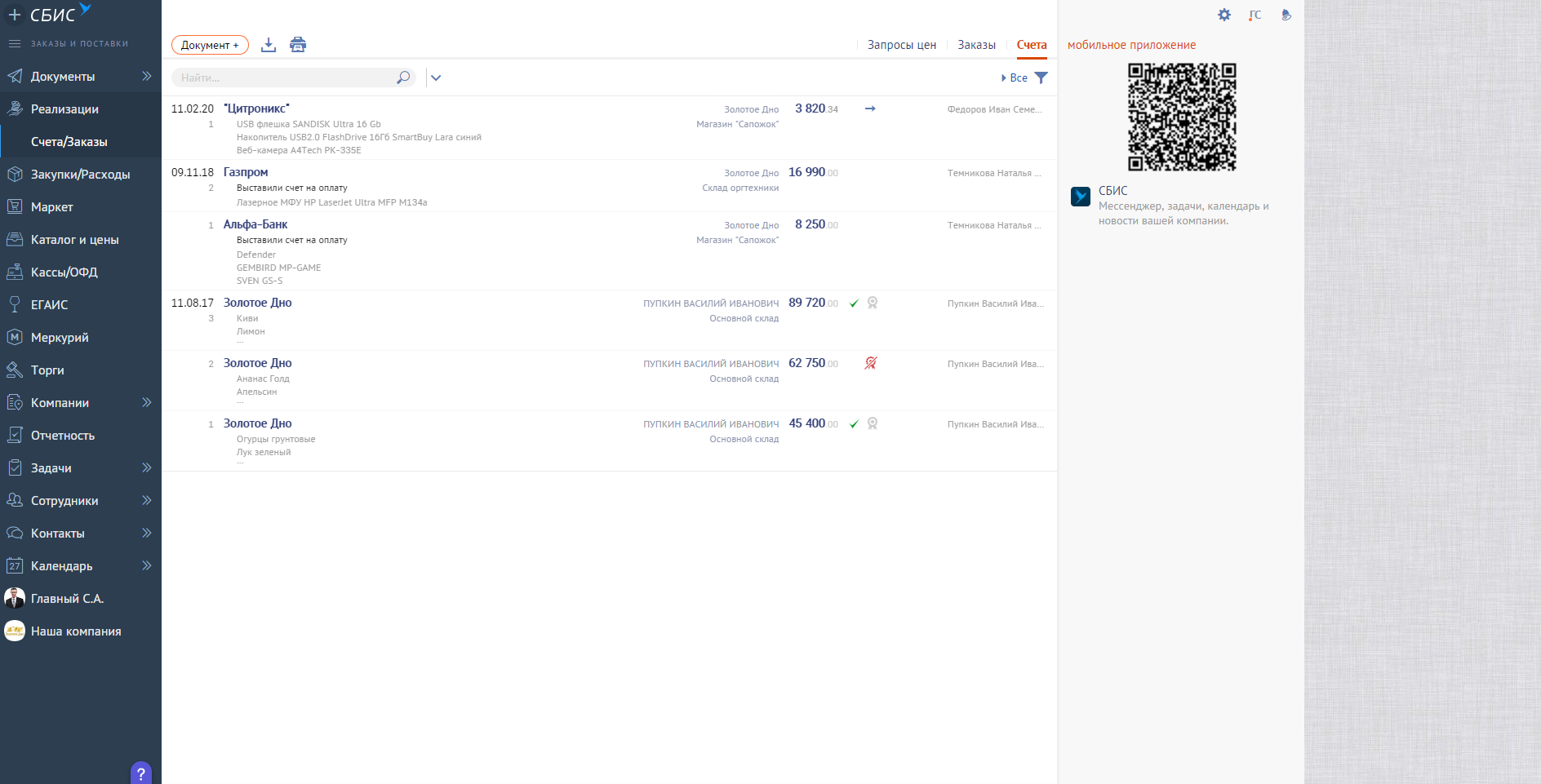The height and width of the screenshot is (784, 1541).
Task: Click green checkmark on 45 400 row
Action: click(854, 424)
